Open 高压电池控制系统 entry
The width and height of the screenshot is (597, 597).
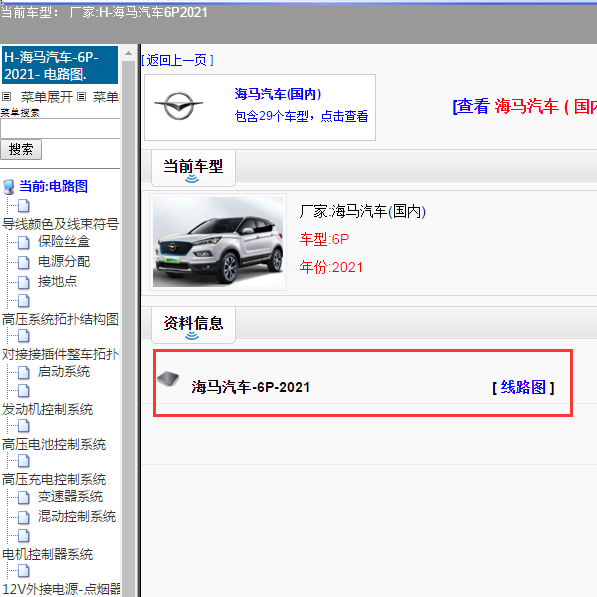54,444
